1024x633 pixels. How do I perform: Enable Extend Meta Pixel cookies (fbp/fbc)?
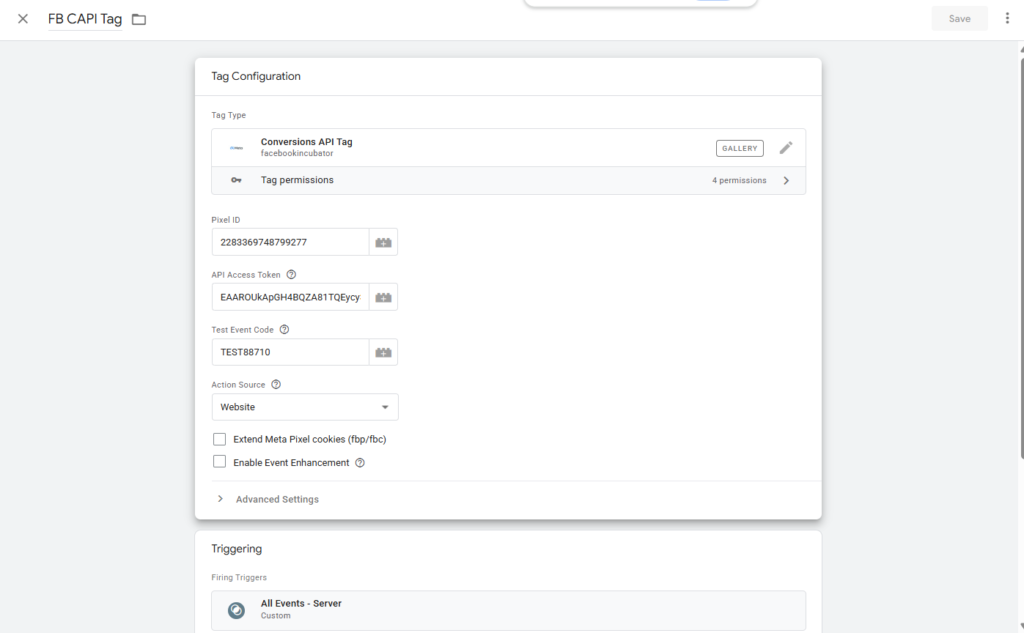click(219, 439)
